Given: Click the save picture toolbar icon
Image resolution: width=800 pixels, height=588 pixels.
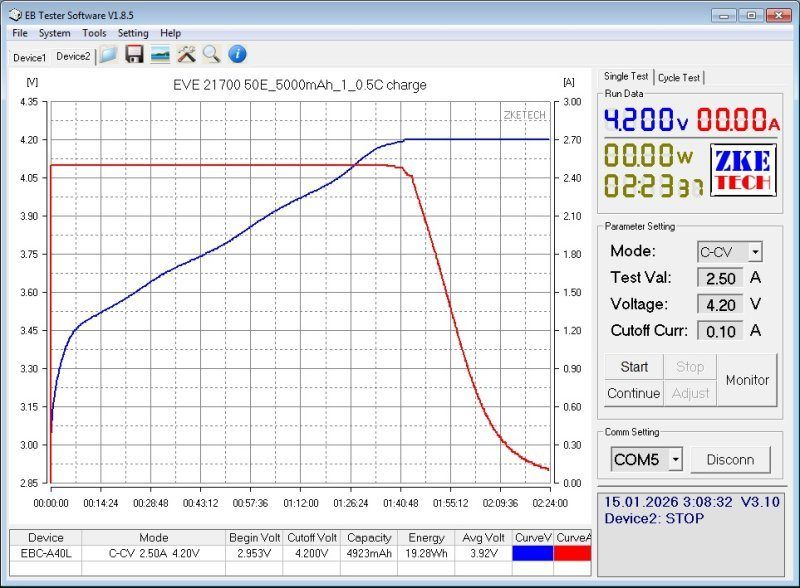Looking at the screenshot, I should (x=160, y=54).
